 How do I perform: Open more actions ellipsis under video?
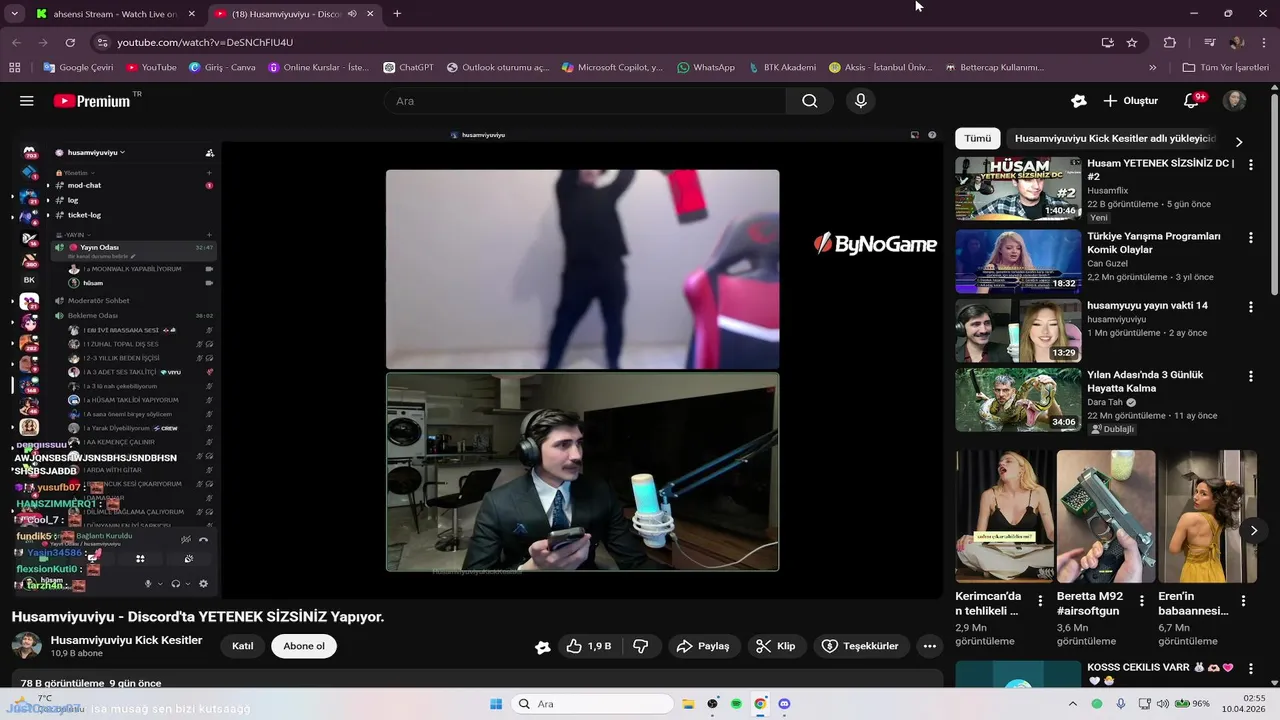click(x=930, y=646)
